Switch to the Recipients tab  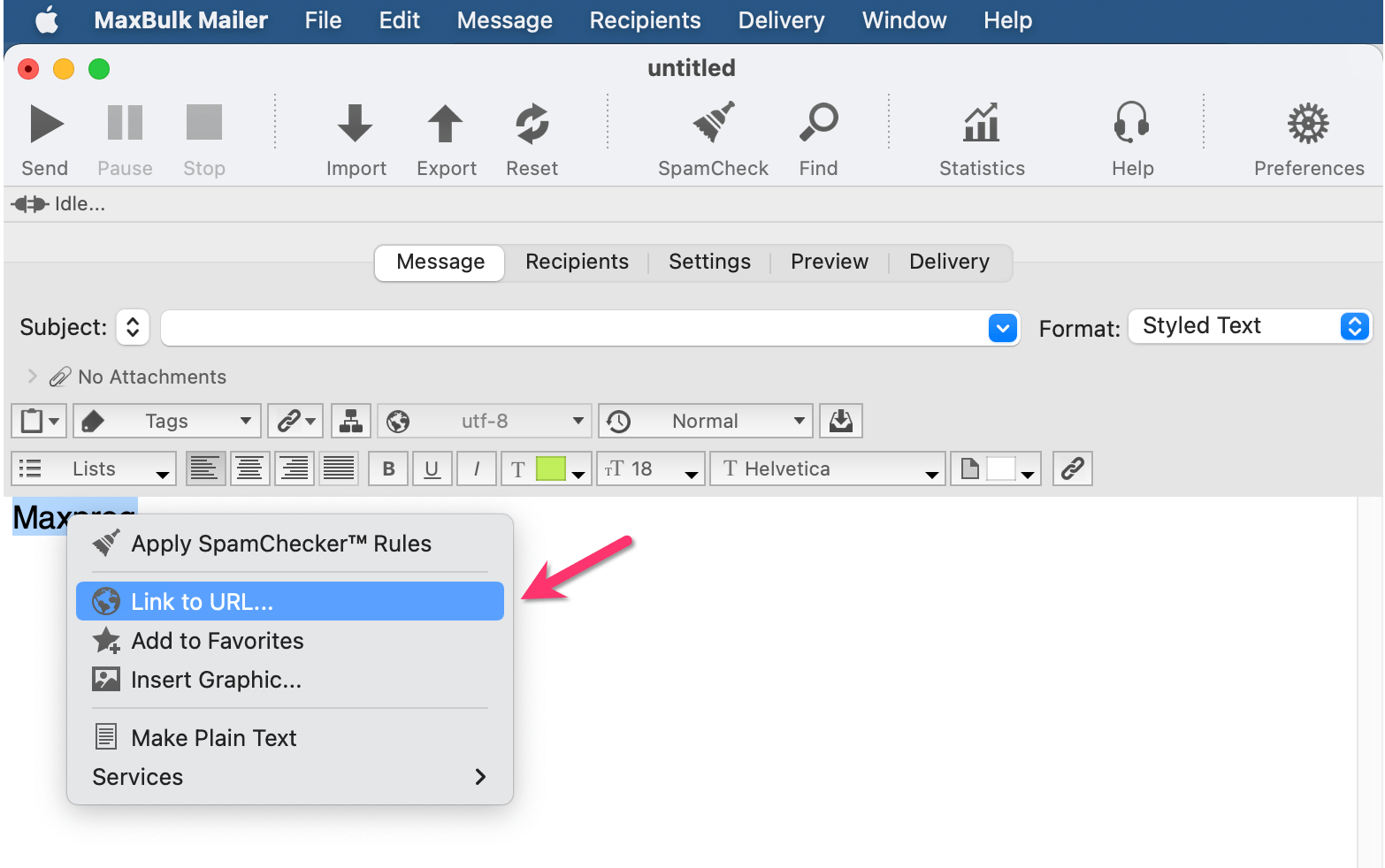point(578,263)
